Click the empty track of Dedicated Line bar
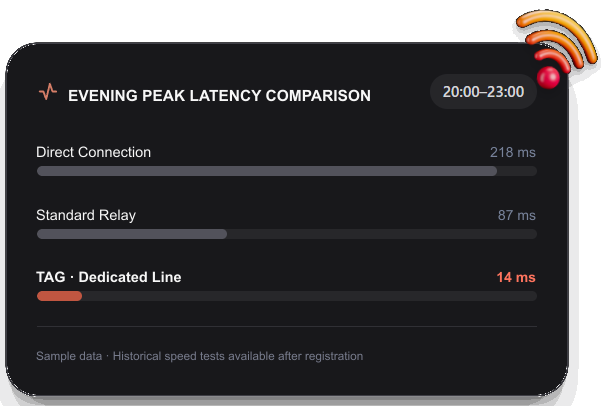602x406 pixels. point(309,296)
